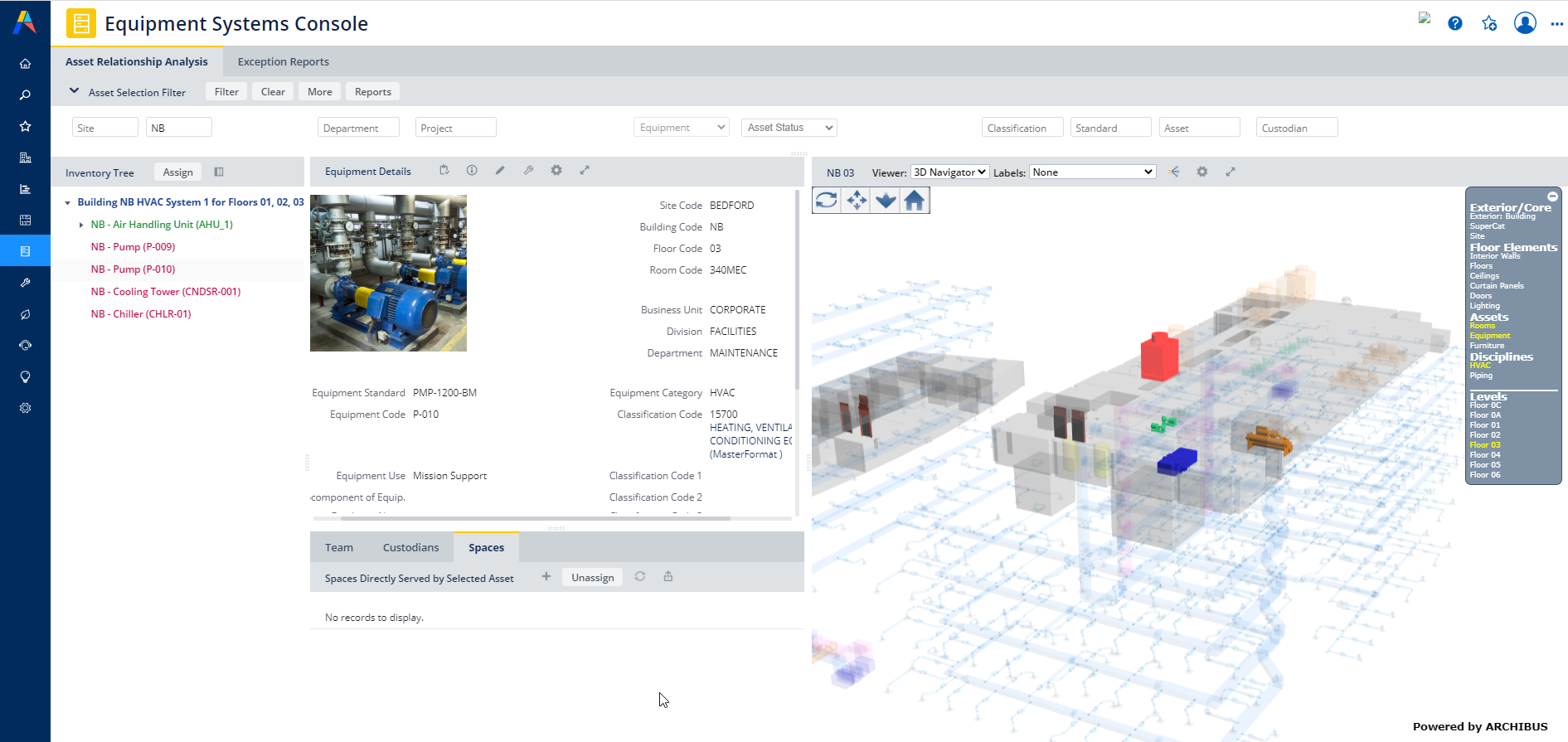Open the Viewer 3D Navigator dropdown
Image resolution: width=1568 pixels, height=742 pixels.
pyautogui.click(x=949, y=172)
